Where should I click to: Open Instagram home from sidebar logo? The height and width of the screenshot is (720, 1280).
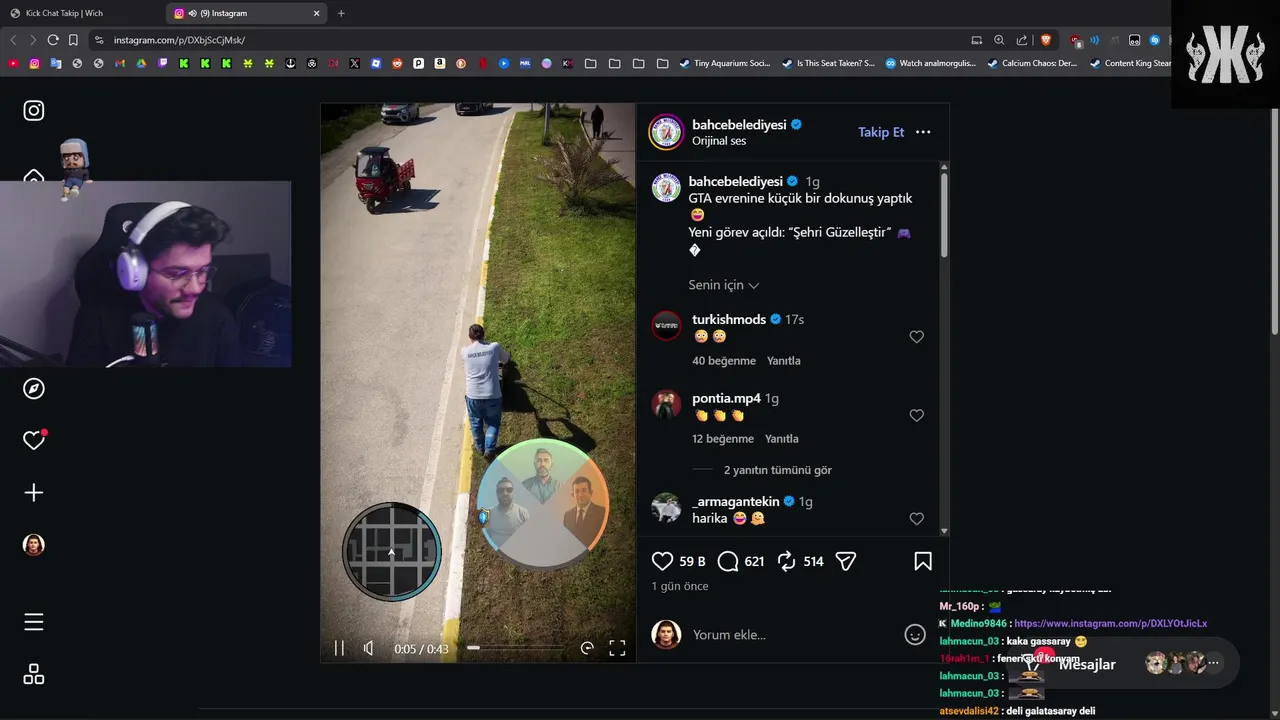point(34,111)
